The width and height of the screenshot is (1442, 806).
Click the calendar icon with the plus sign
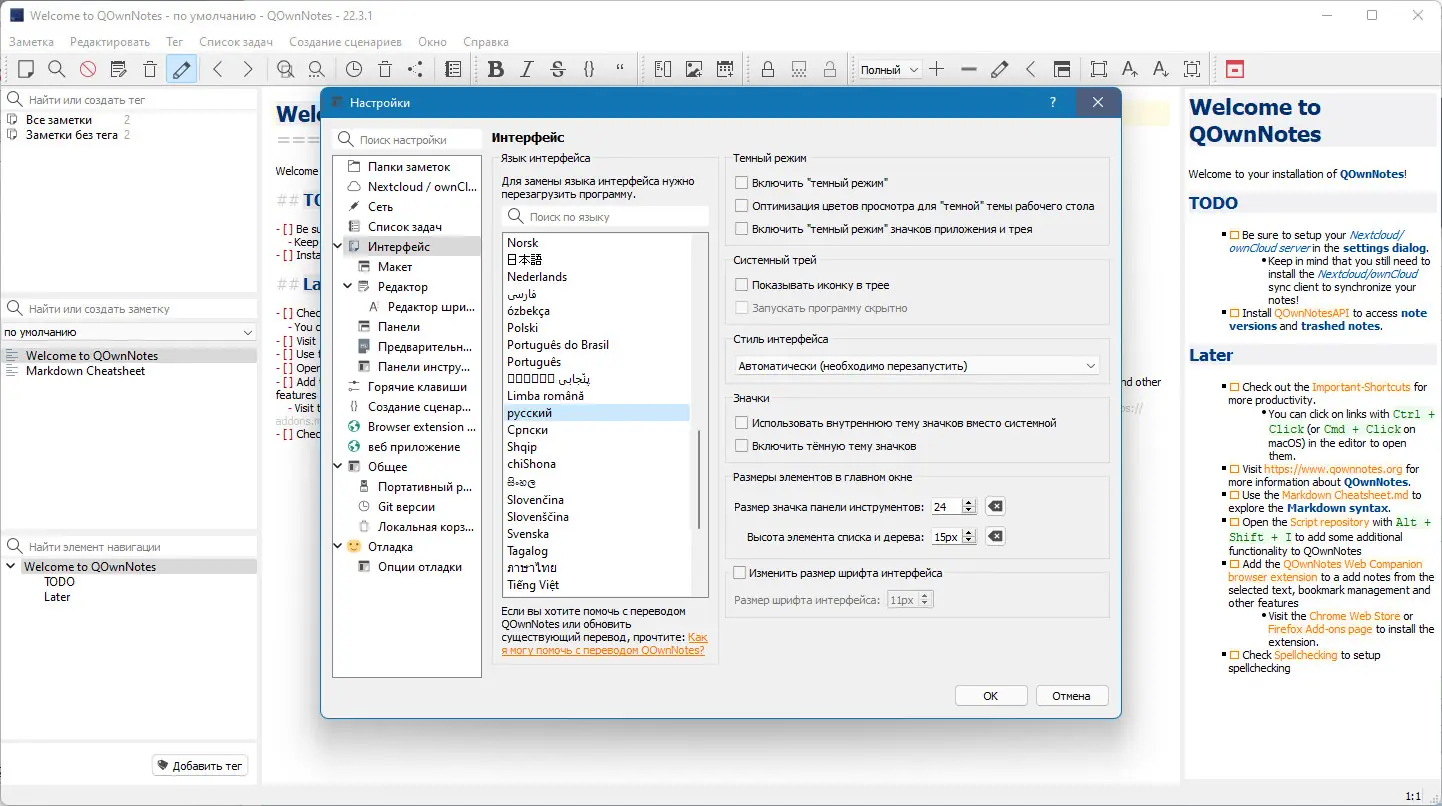725,69
